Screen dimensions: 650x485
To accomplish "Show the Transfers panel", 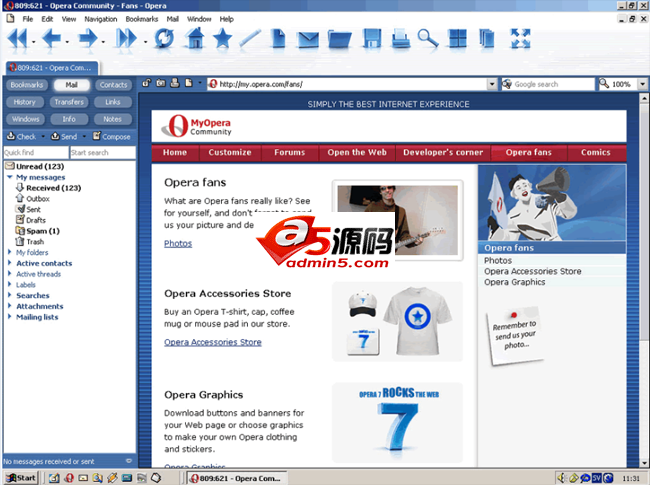I will point(69,102).
